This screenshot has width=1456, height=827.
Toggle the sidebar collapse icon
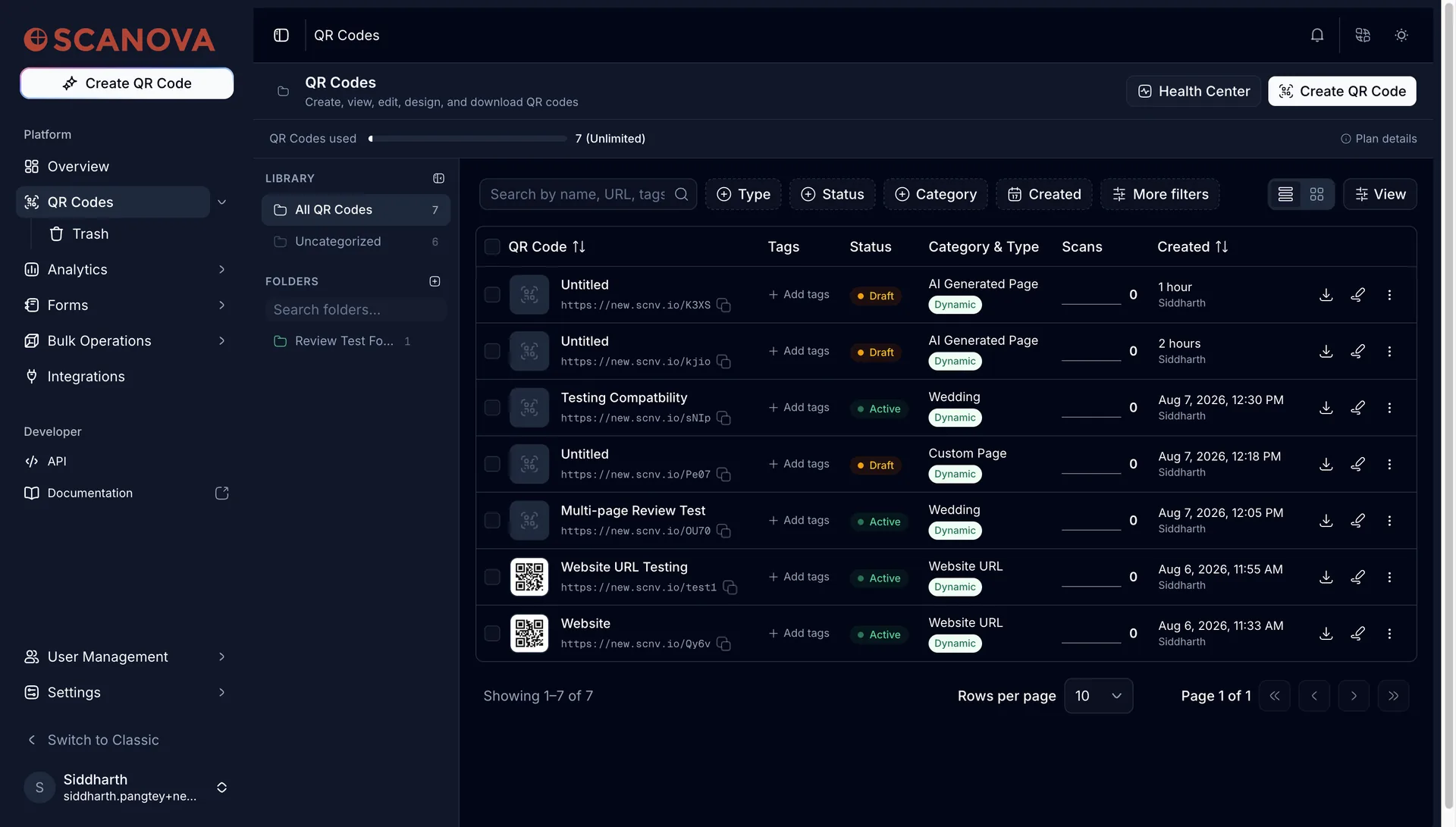(281, 36)
